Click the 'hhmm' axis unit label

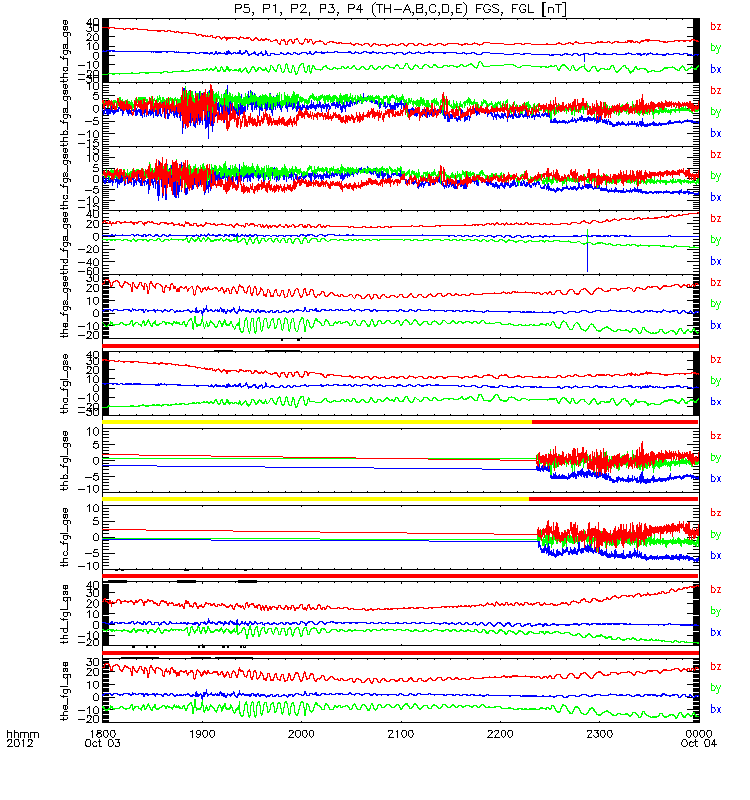point(22,734)
